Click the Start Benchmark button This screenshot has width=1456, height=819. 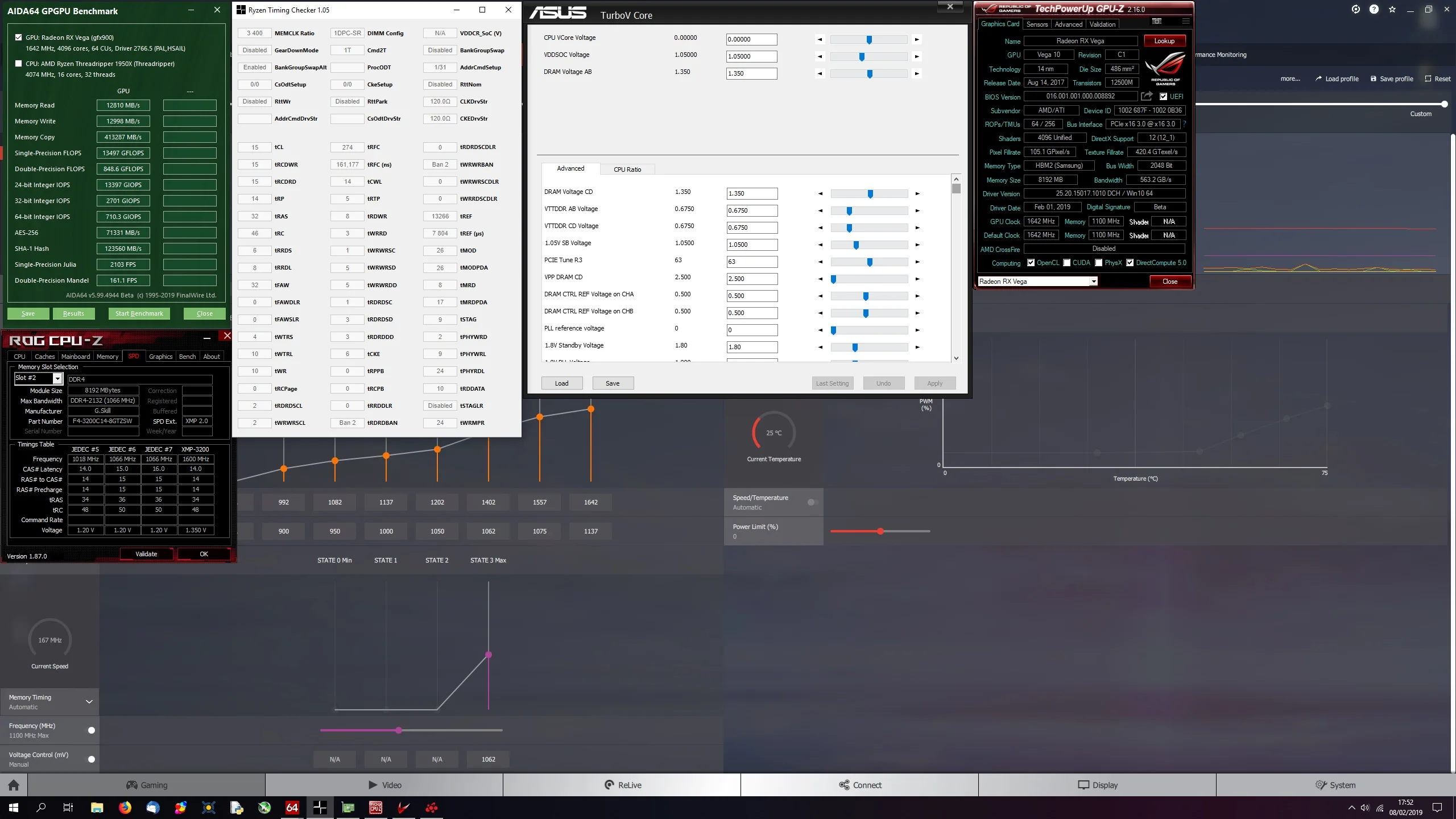tap(139, 313)
